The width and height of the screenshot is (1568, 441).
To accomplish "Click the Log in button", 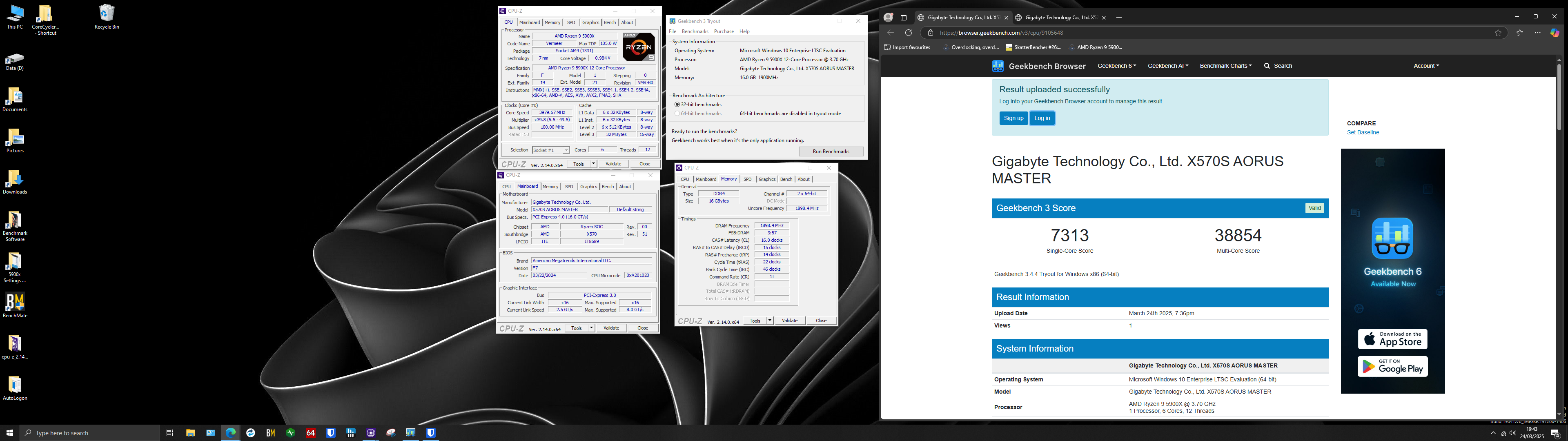I will 1042,118.
